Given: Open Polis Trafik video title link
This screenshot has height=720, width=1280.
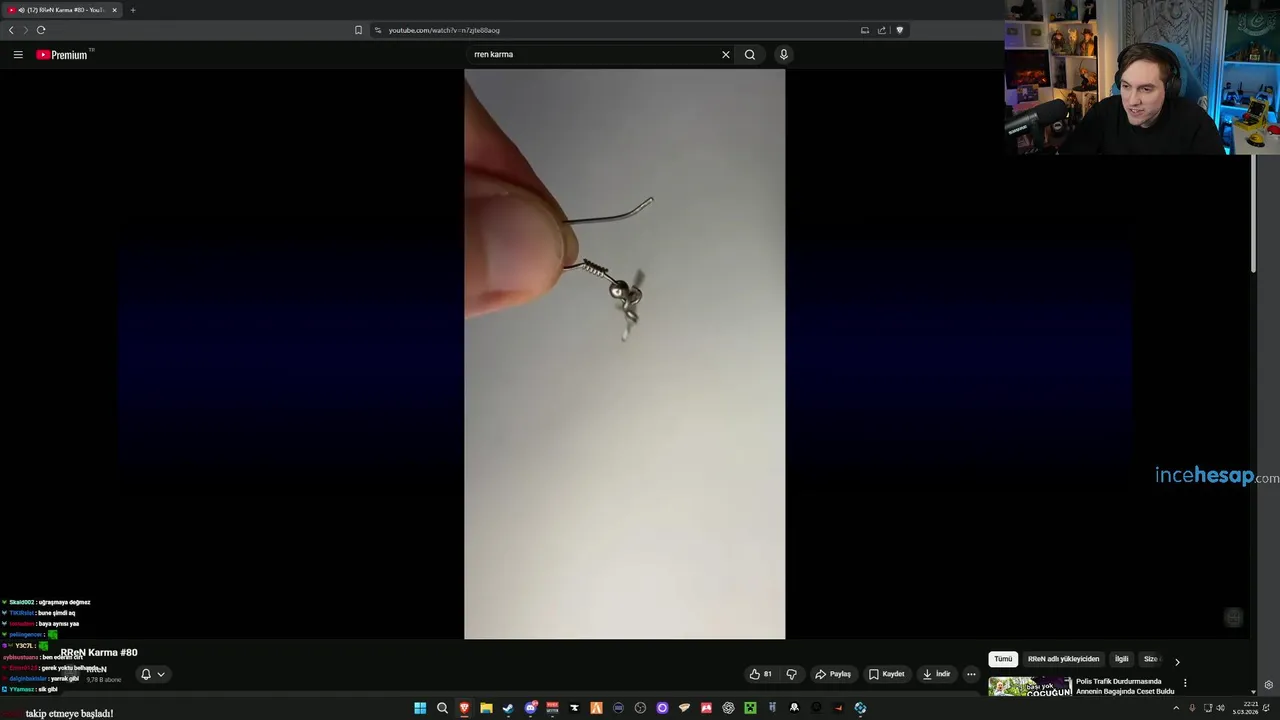Looking at the screenshot, I should (1125, 686).
